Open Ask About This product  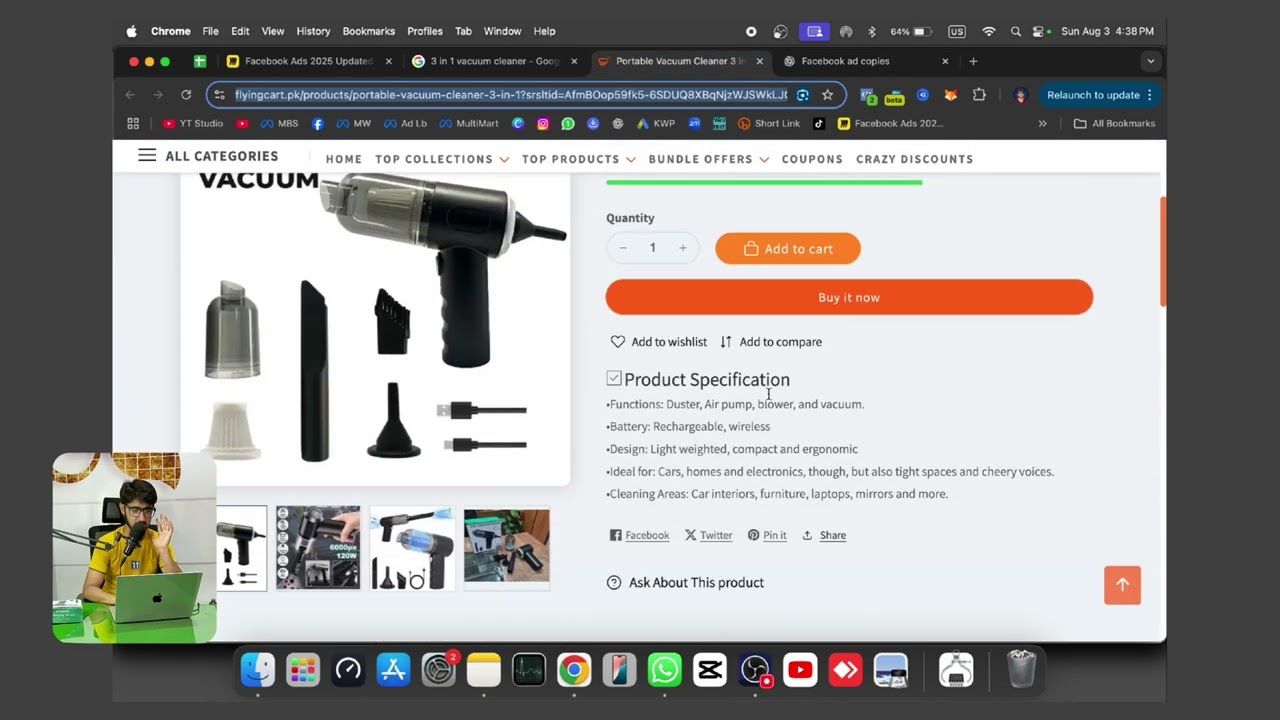coord(685,583)
